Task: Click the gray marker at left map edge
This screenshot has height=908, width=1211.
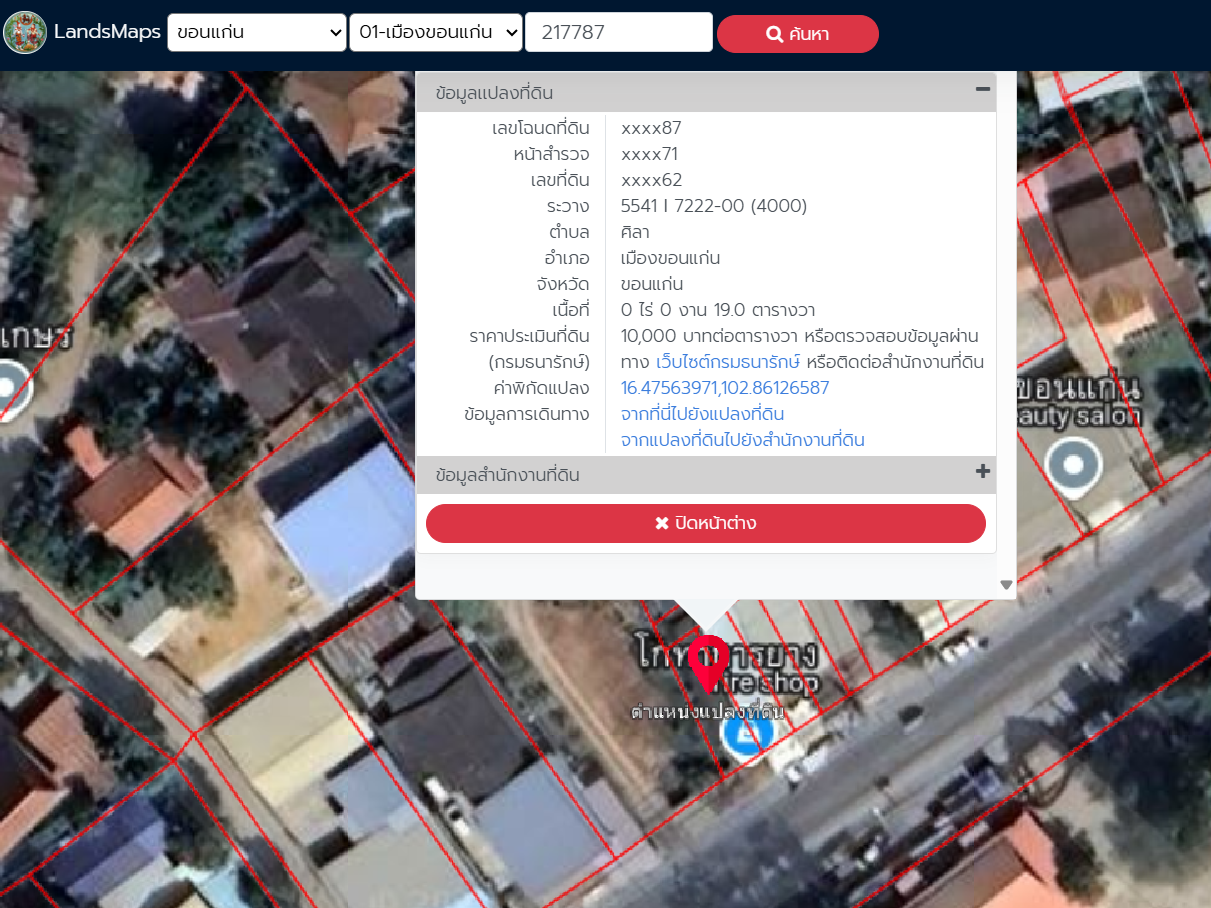Action: coord(10,388)
